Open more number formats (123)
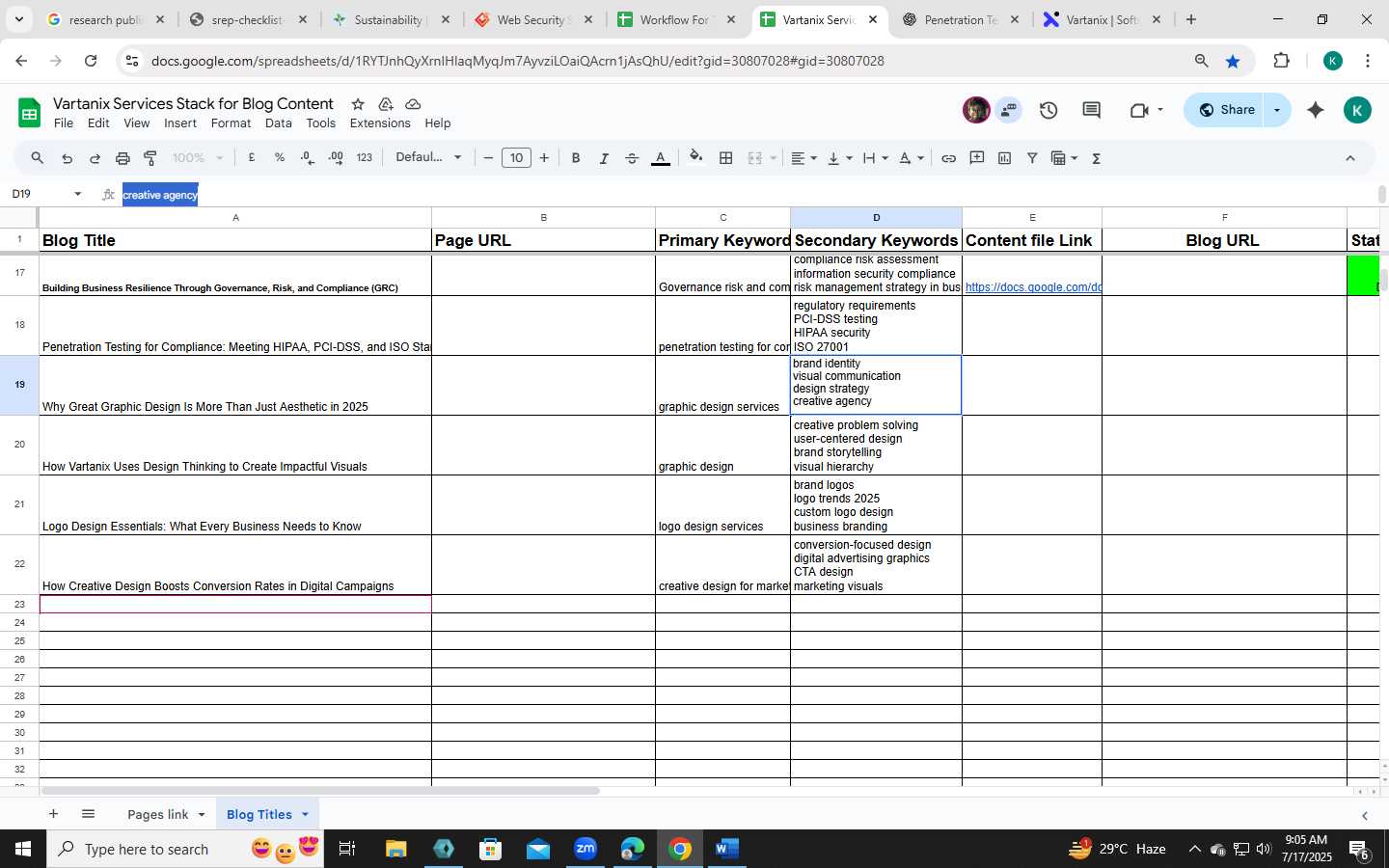Screen dimensions: 1389x868 [364, 158]
